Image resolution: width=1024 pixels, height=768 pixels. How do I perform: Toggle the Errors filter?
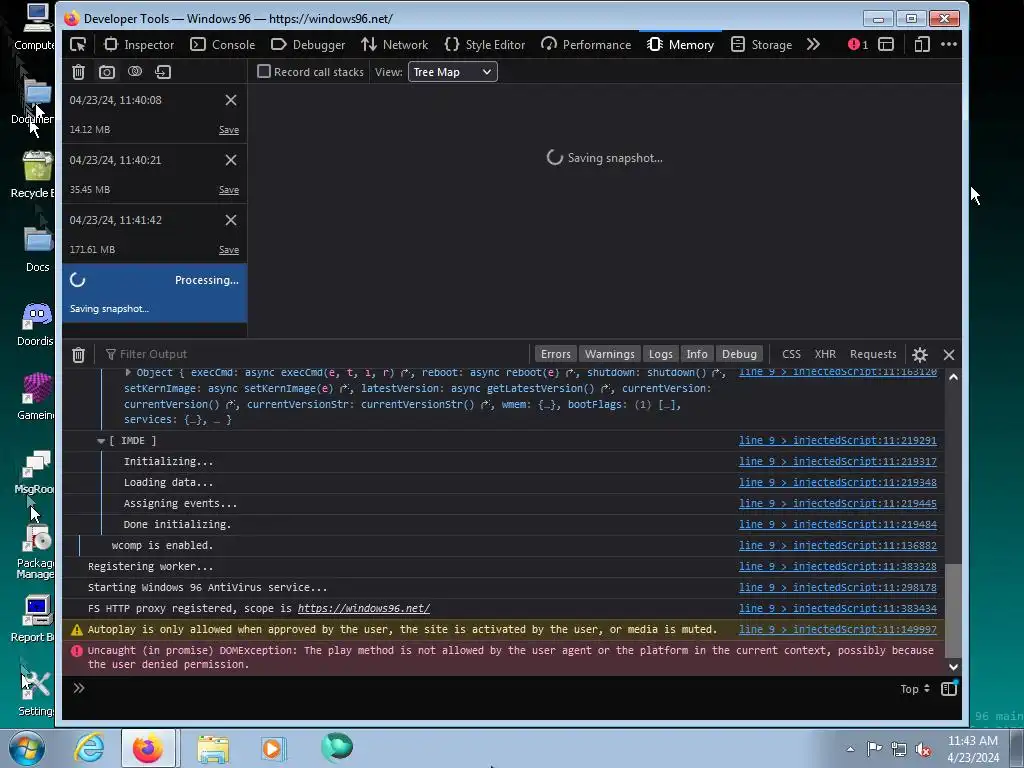point(556,354)
